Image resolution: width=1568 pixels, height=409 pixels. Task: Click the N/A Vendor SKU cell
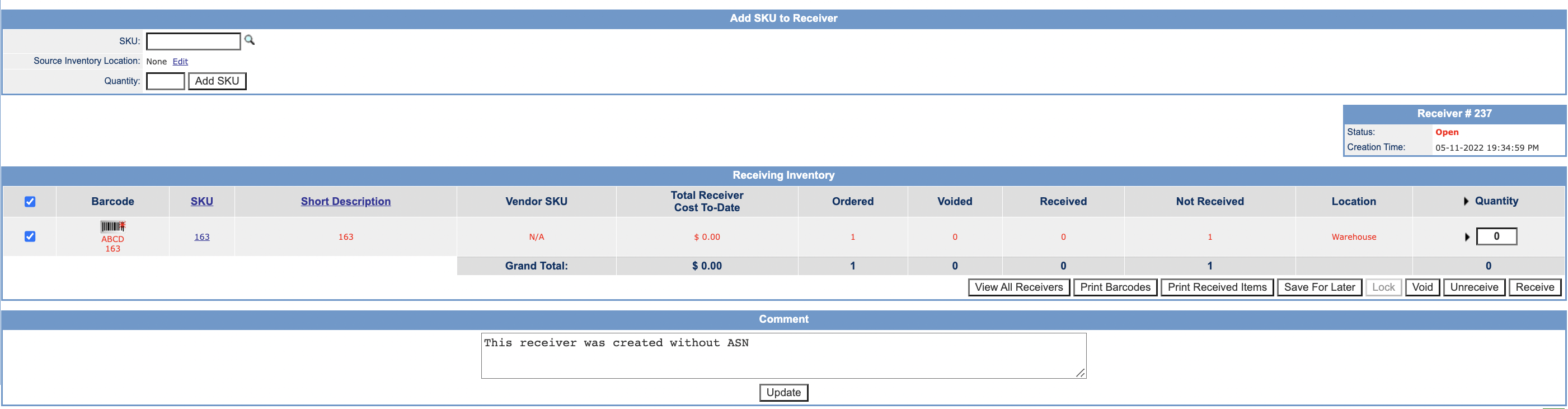click(x=536, y=237)
